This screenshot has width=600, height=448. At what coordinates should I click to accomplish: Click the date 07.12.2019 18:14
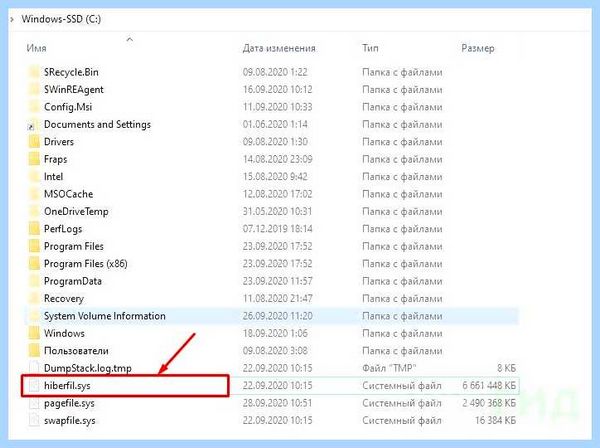277,229
